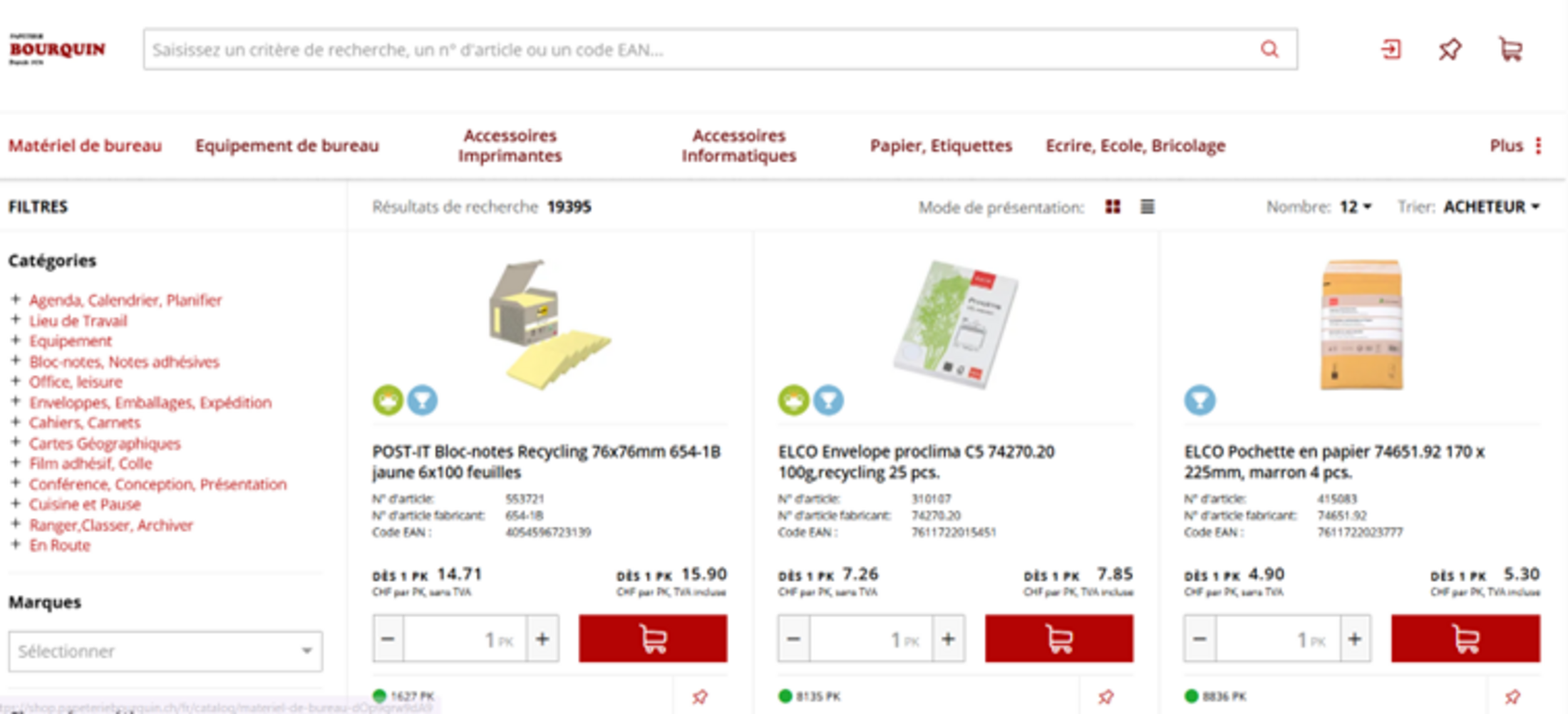This screenshot has height=714, width=1568.
Task: Expand the Equipement category
Action: pos(15,340)
